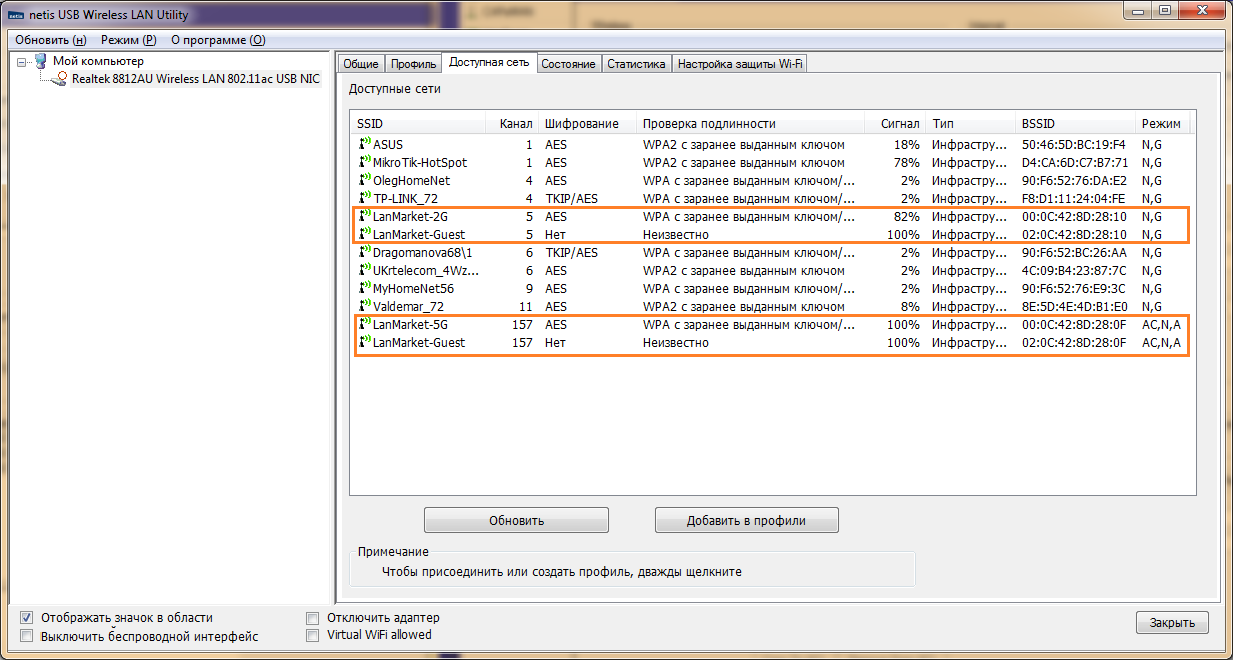The height and width of the screenshot is (660, 1233).
Task: Click the wireless icon next to OlegHomeNet
Action: click(x=364, y=180)
